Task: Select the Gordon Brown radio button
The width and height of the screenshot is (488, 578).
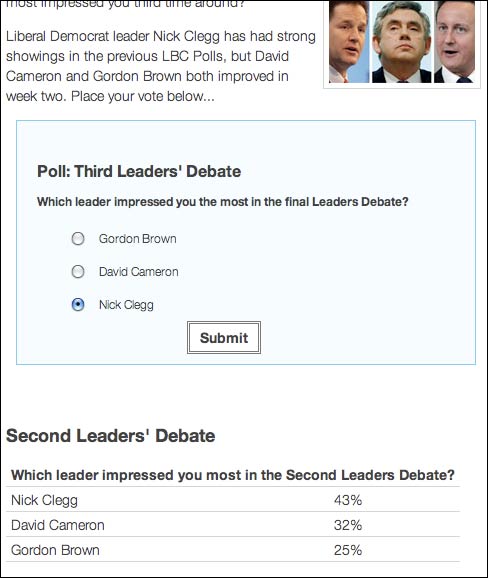Action: point(78,239)
